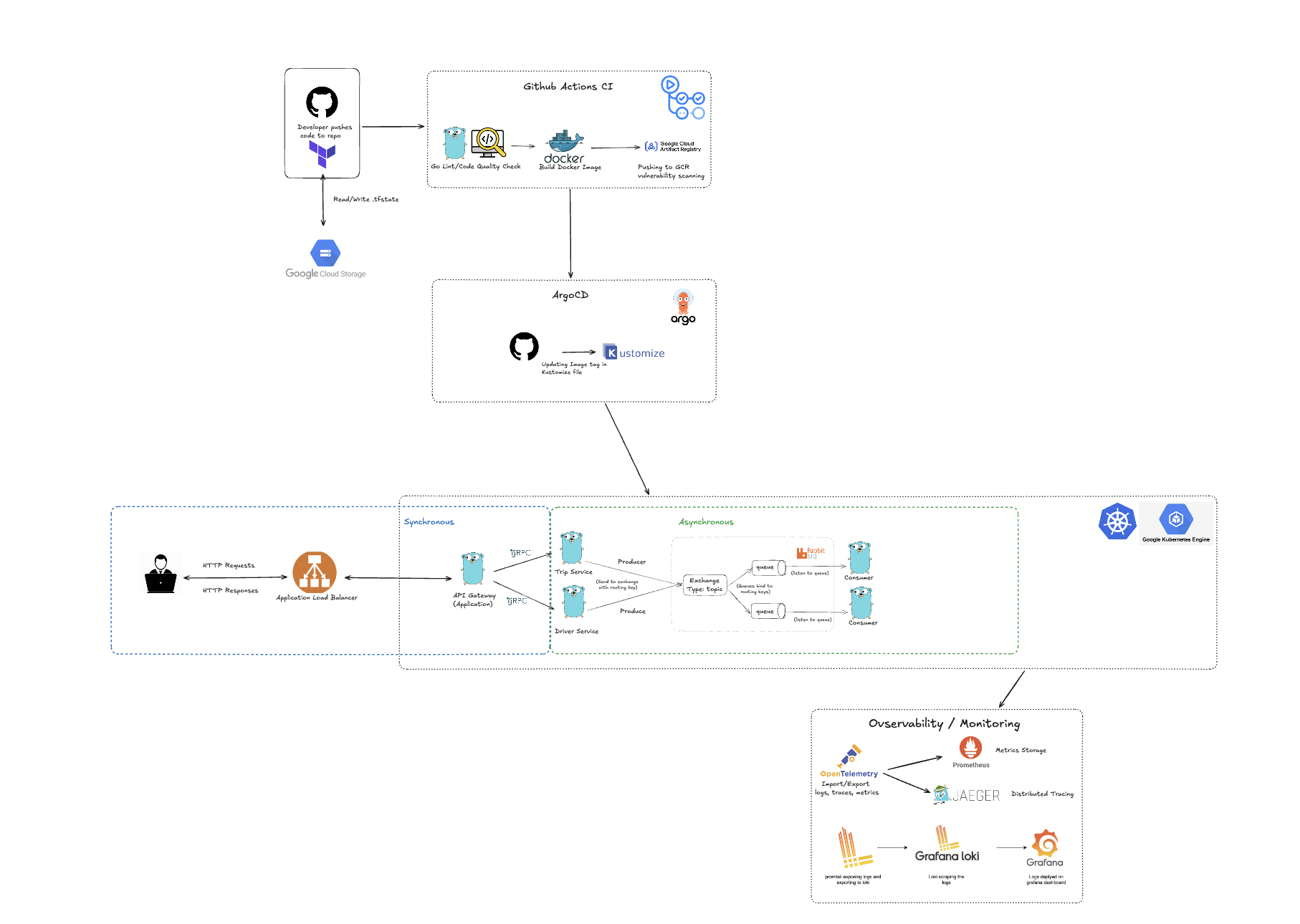Select the 'Google Cloud Storage' wordmark
Image resolution: width=1300 pixels, height=924 pixels.
tap(325, 274)
